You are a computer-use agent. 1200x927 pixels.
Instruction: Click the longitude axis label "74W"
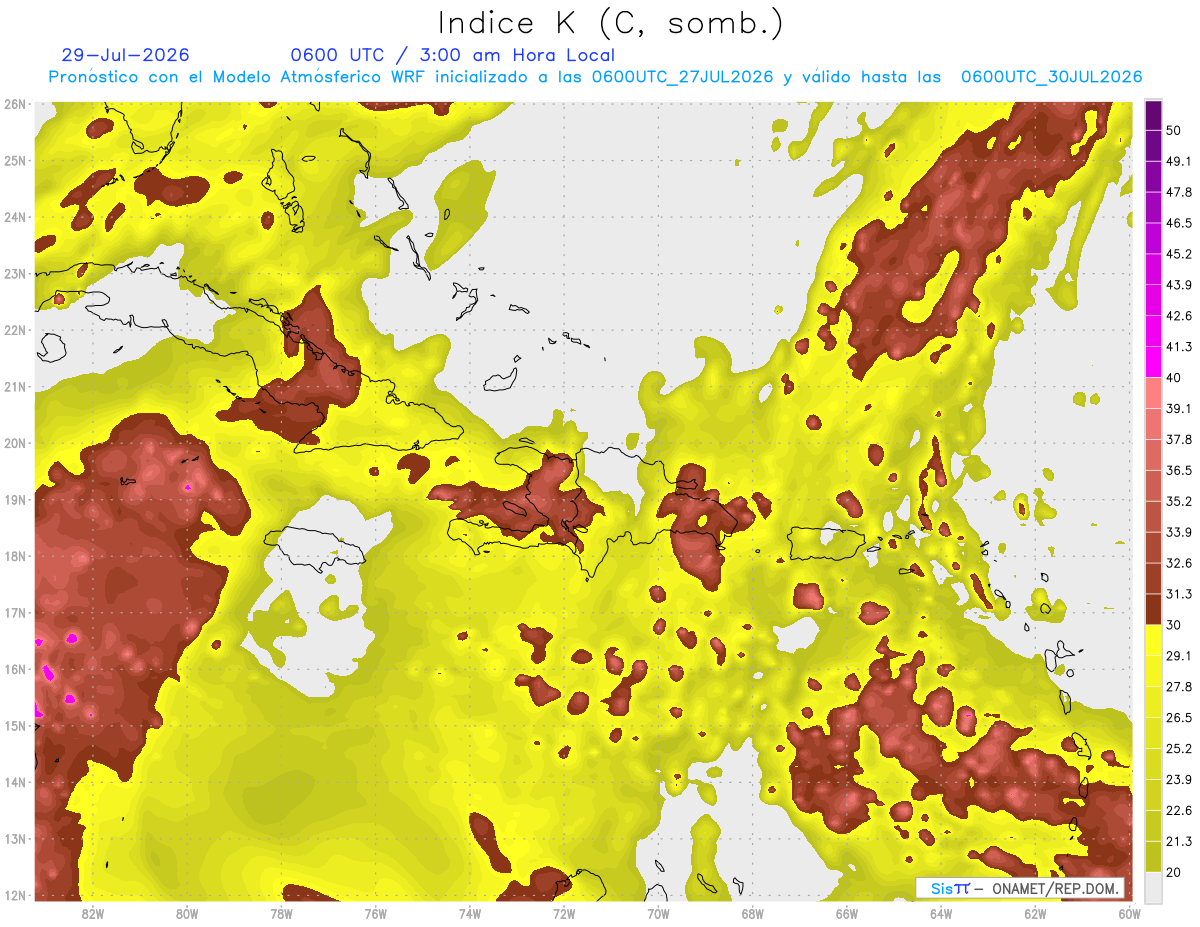(x=470, y=914)
